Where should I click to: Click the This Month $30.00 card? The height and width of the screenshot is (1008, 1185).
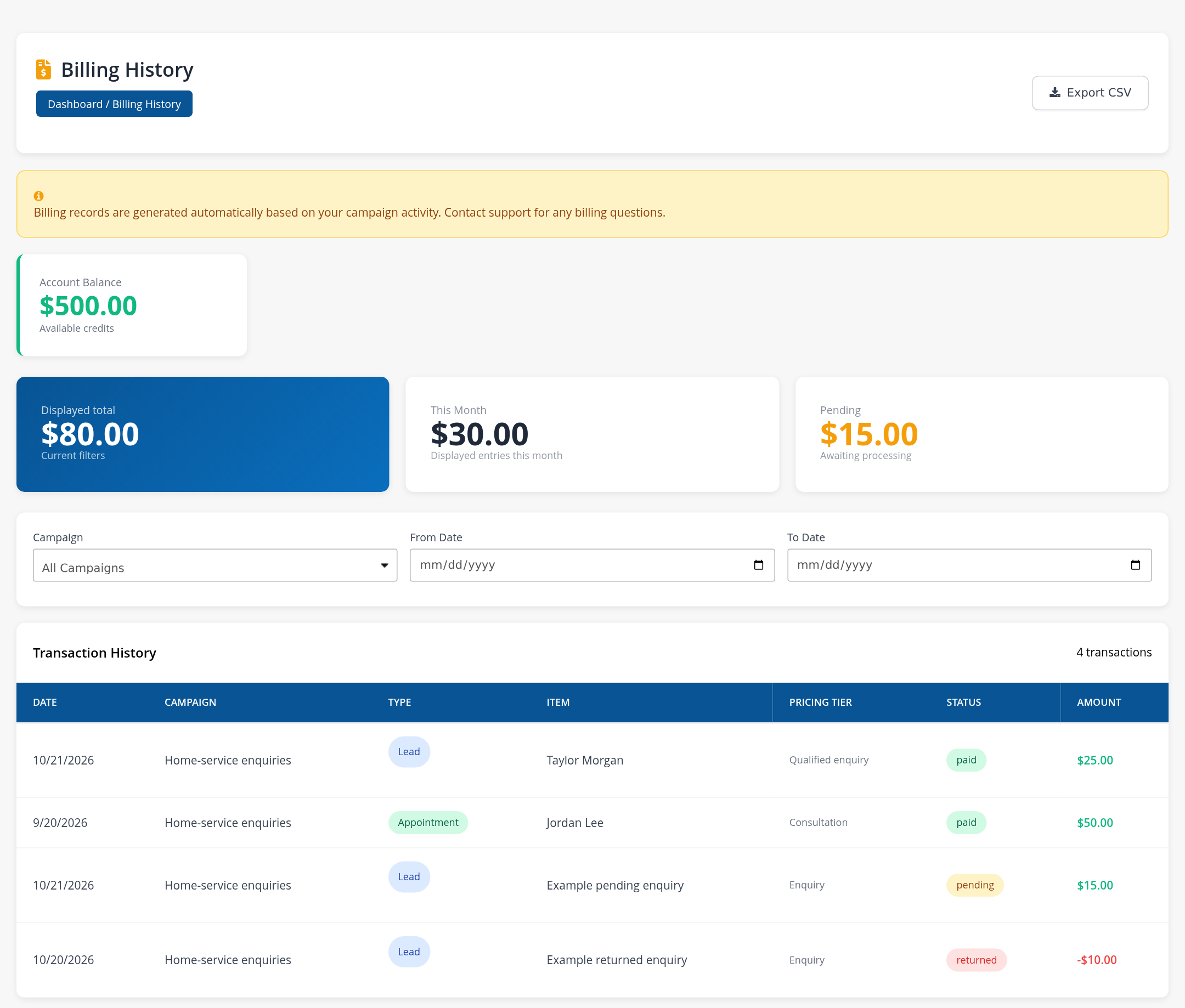[x=592, y=434]
